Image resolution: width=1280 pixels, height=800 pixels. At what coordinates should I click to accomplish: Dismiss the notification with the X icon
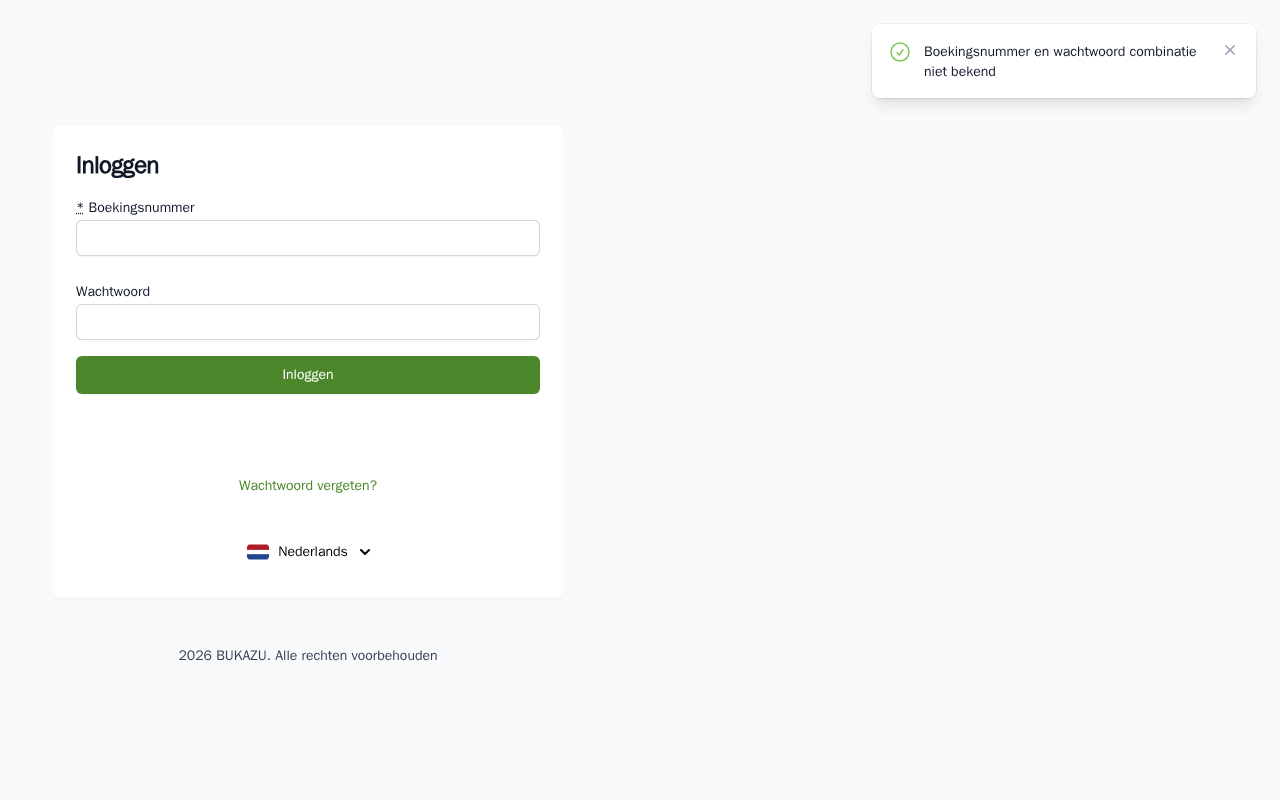point(1230,50)
